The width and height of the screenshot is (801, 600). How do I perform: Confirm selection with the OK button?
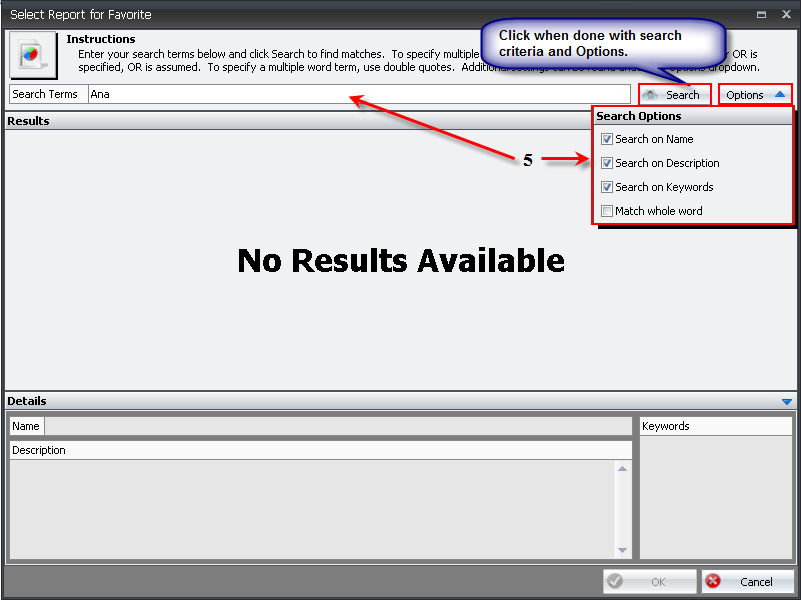649,581
